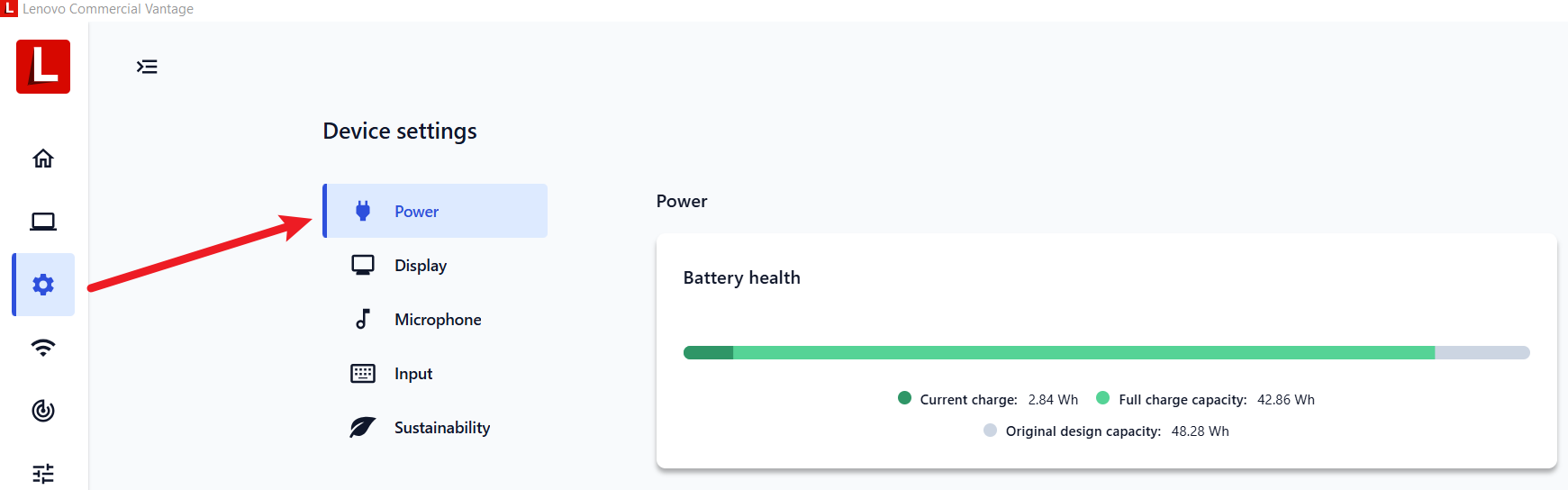Expand the navigation menu toggle icon
Screen dimensions: 1568x490
click(x=147, y=67)
